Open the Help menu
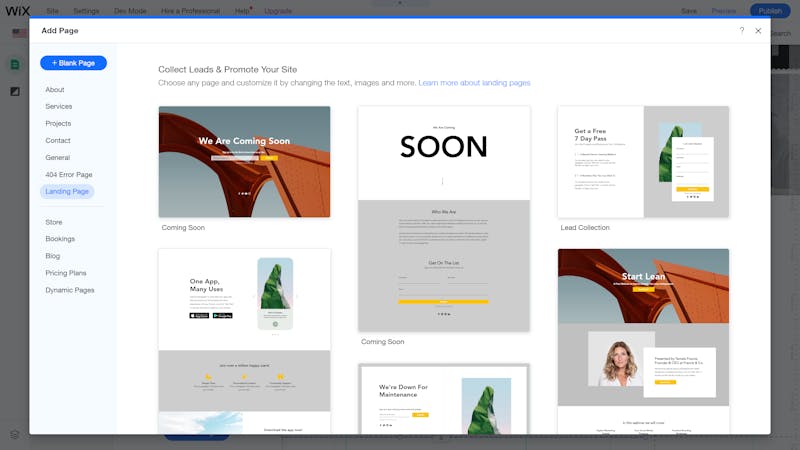Screen dimensions: 800x450 (x=242, y=11)
